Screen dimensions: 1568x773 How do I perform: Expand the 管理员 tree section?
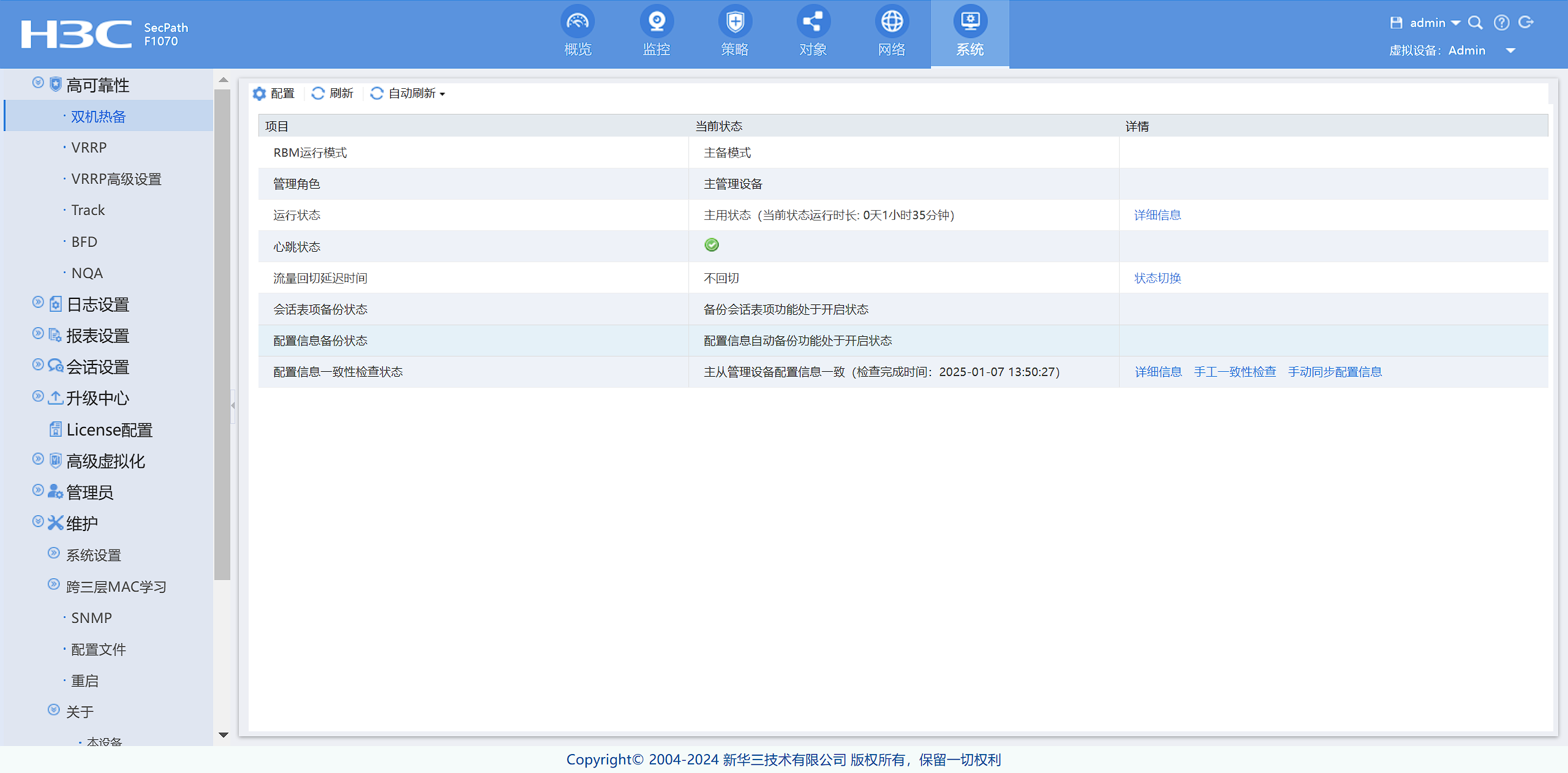[38, 490]
